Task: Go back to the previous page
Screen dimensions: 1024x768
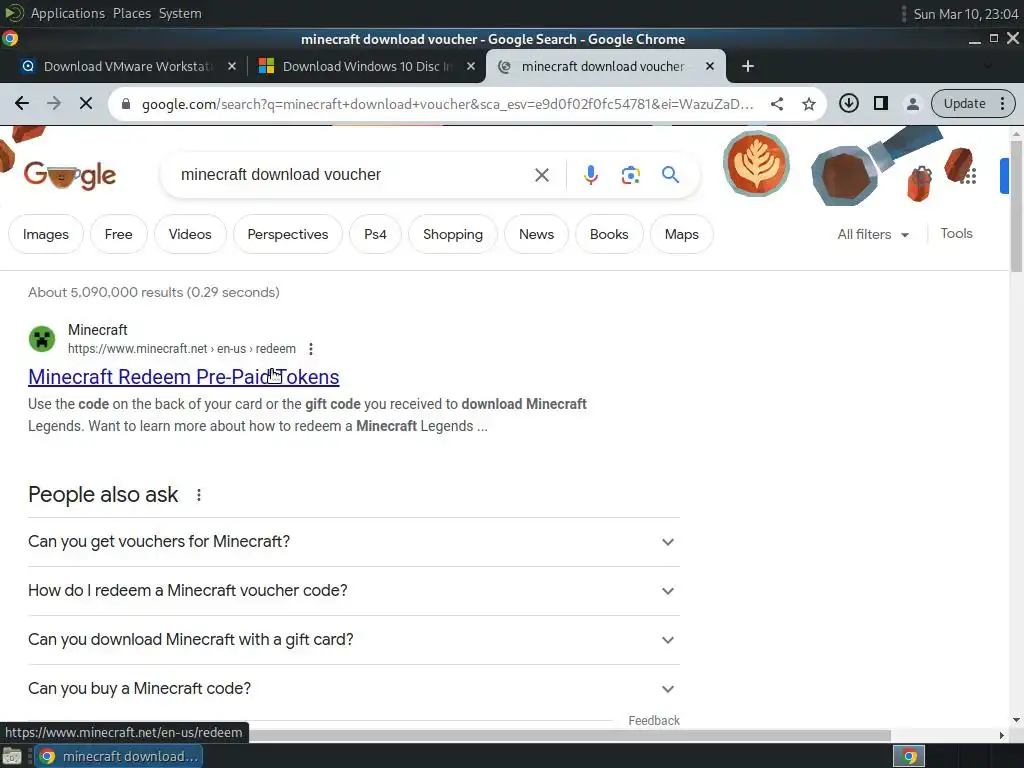Action: click(x=22, y=103)
